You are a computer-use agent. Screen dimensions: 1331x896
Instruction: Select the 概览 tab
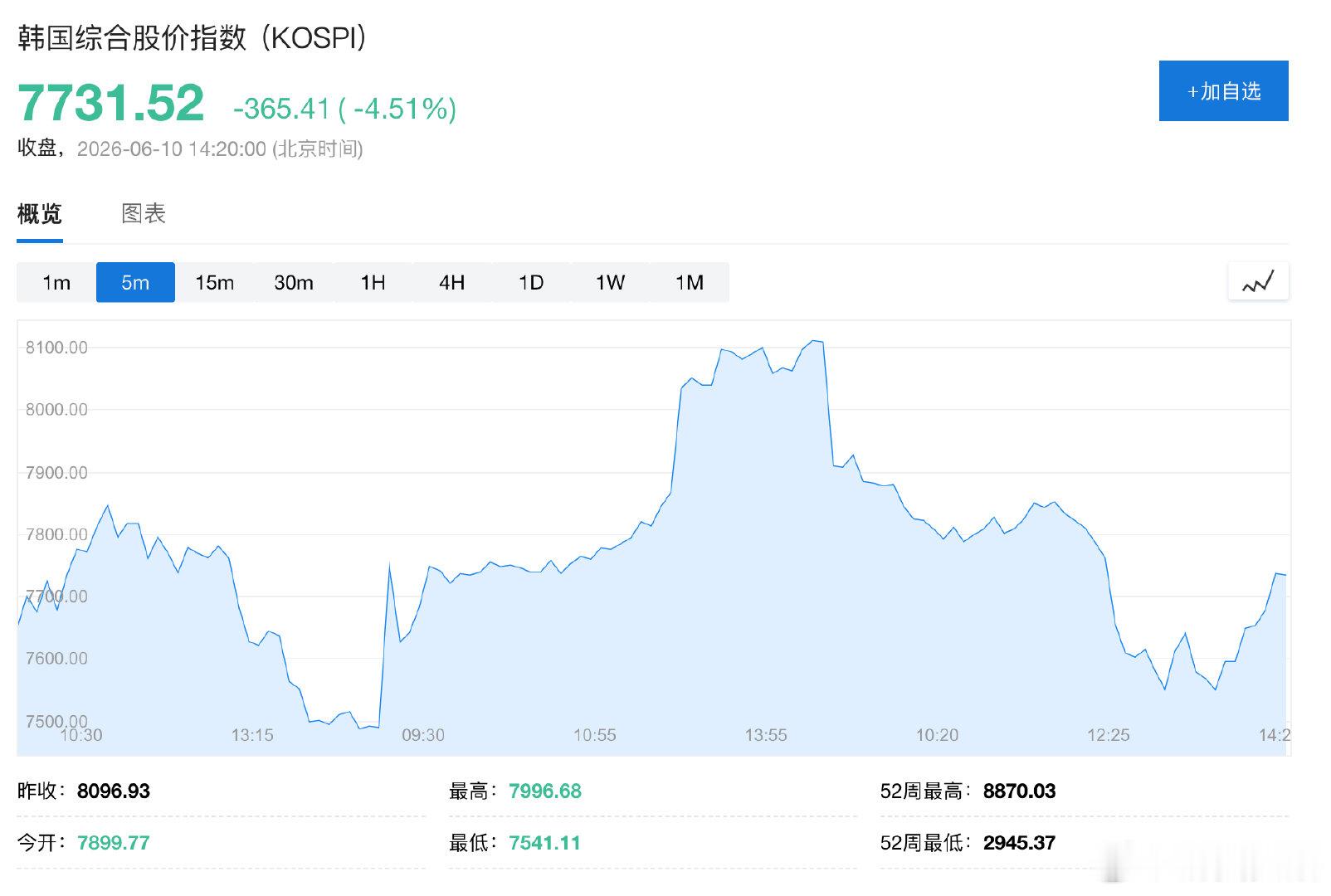[x=40, y=214]
